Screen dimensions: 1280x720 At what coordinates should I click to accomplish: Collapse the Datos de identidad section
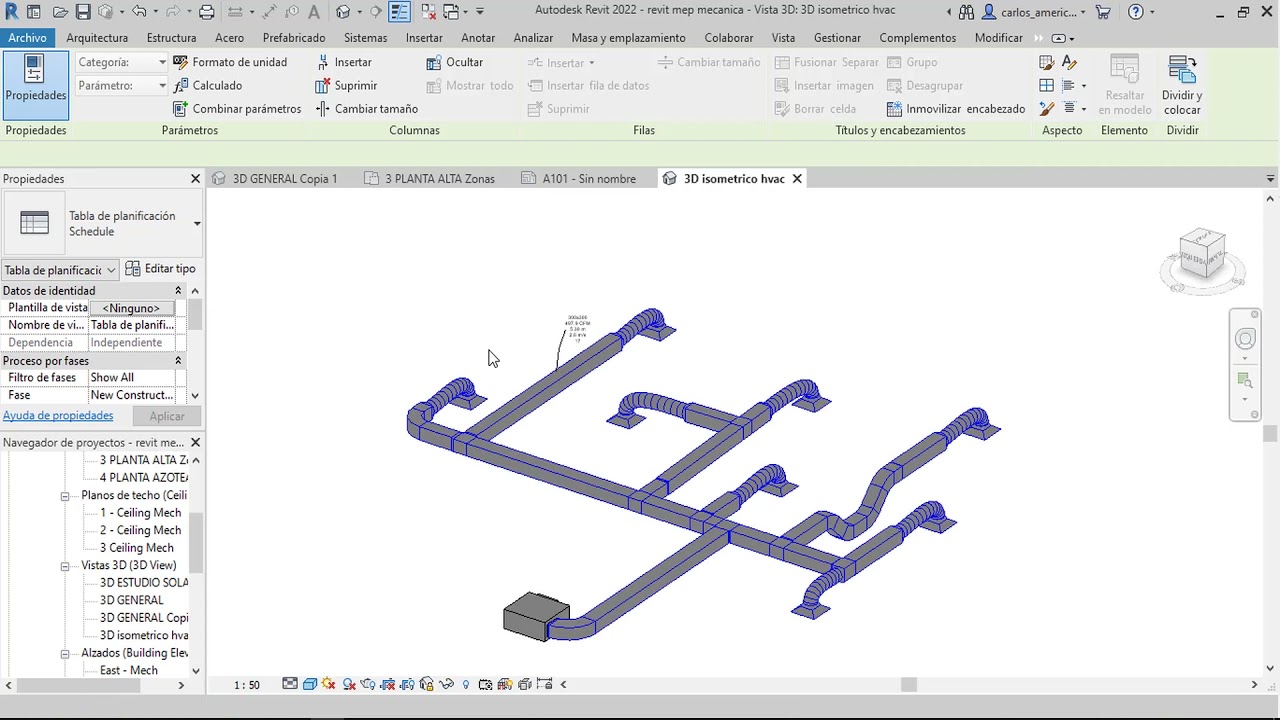[178, 291]
